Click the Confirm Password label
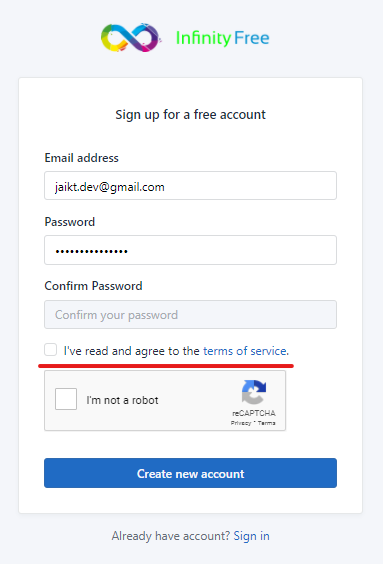The width and height of the screenshot is (383, 564). tap(94, 286)
